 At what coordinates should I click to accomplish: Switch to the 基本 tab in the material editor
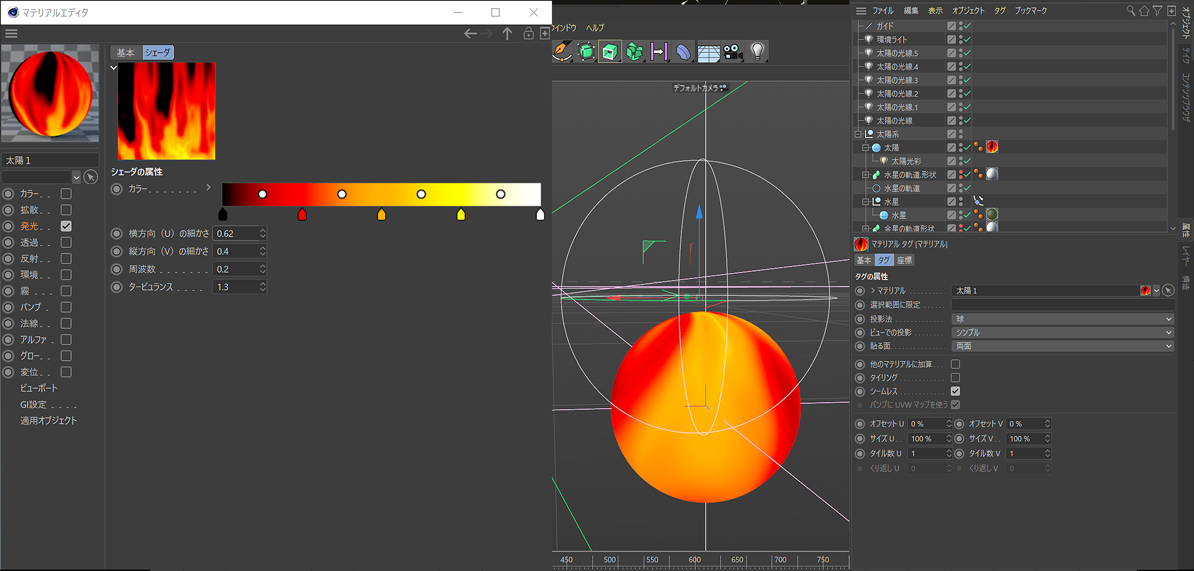pyautogui.click(x=125, y=52)
